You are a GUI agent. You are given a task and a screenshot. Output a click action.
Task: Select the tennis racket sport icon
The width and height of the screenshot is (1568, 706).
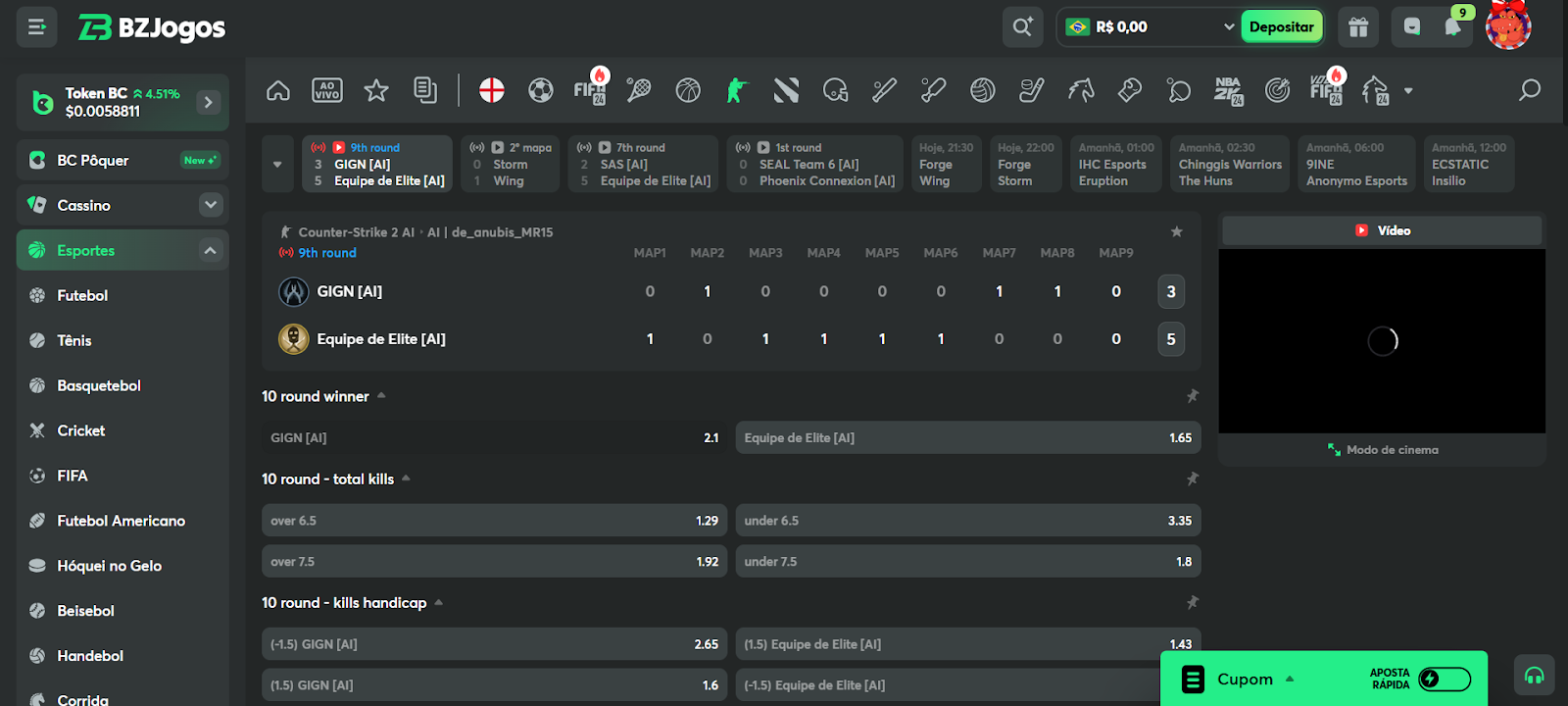(639, 90)
